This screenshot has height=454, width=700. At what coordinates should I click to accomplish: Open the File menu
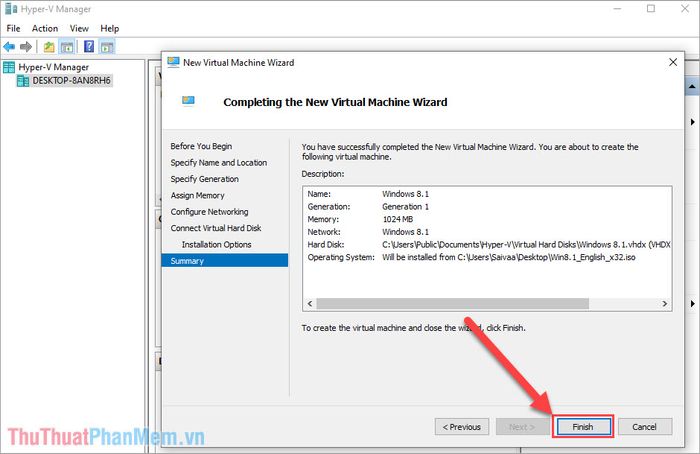13,29
